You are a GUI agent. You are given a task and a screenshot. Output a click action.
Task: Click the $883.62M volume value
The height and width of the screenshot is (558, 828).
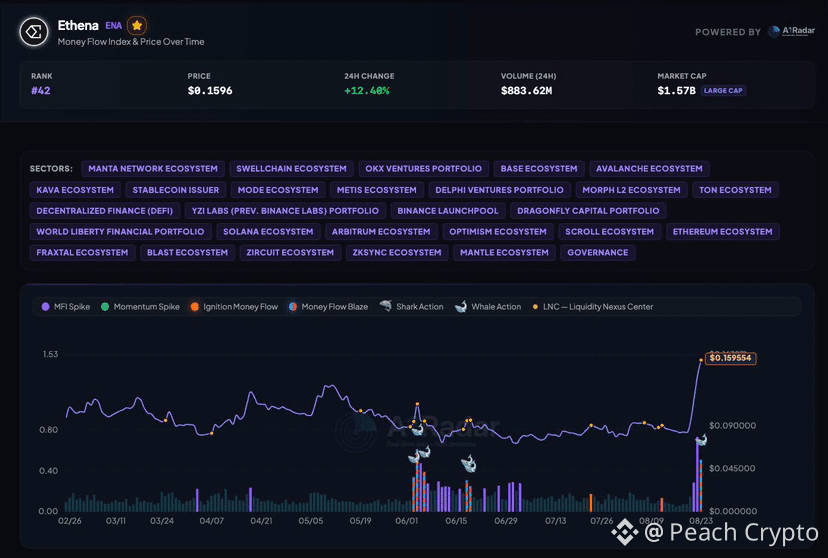(526, 91)
